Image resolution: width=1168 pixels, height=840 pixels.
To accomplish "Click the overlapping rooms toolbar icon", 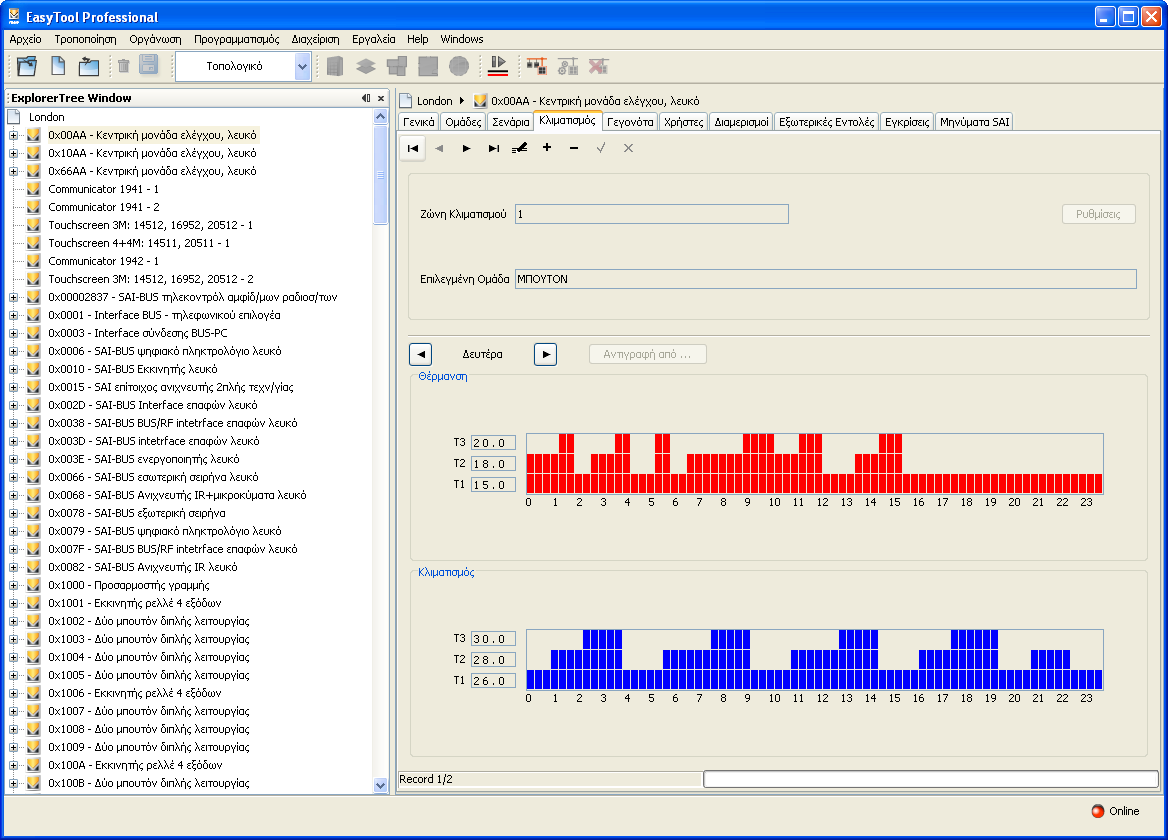I will [x=397, y=66].
